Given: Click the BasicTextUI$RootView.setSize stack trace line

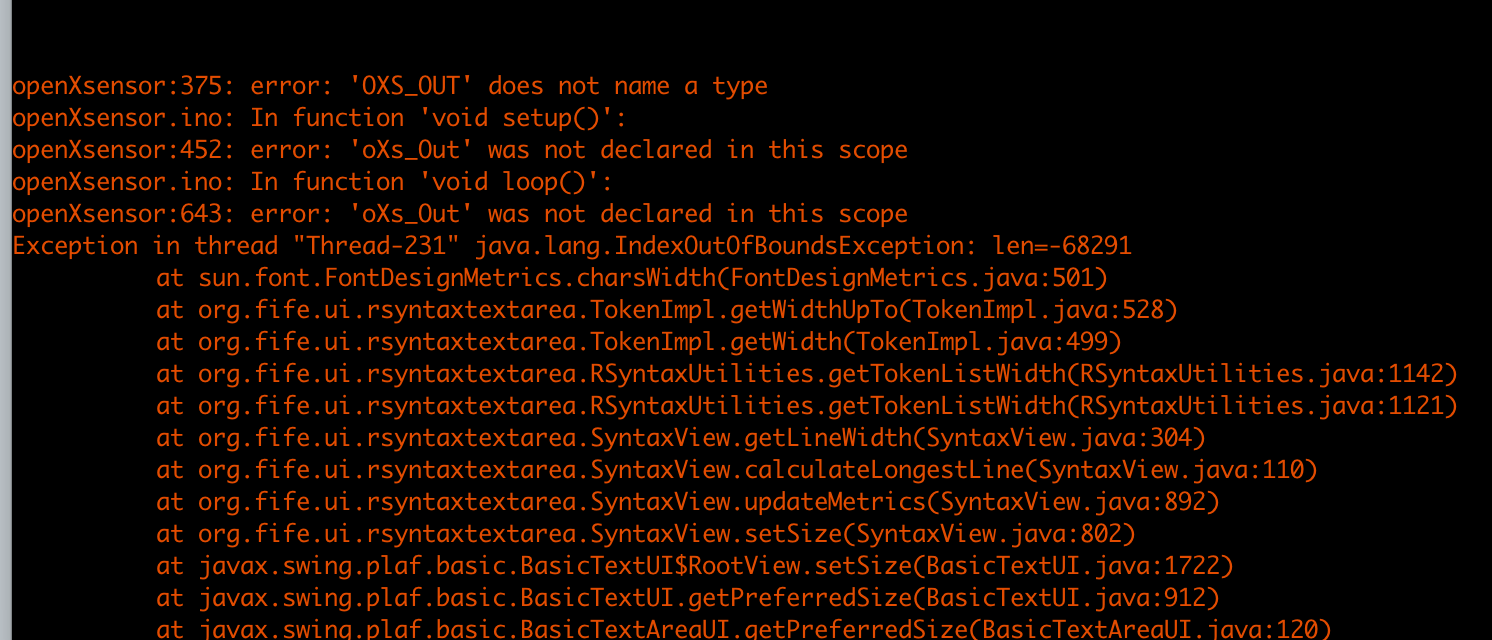Looking at the screenshot, I should click(x=695, y=566).
